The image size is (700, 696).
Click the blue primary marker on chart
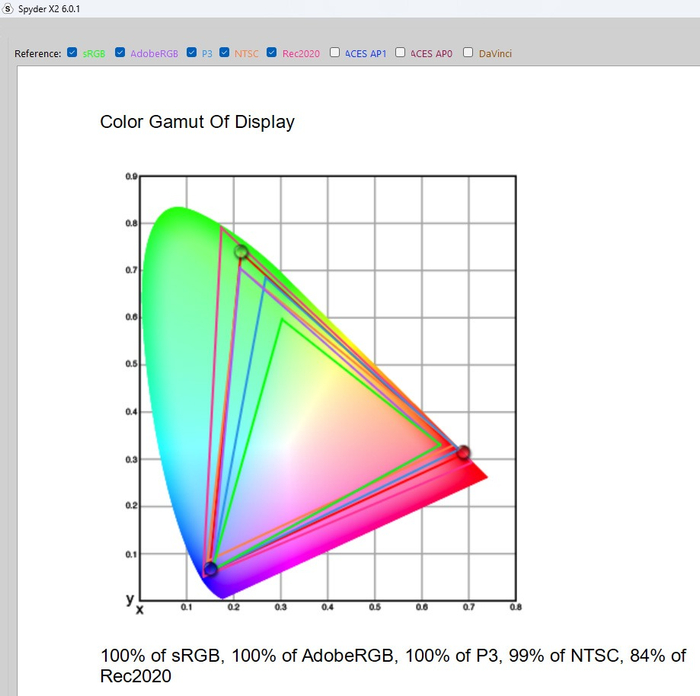coord(210,569)
